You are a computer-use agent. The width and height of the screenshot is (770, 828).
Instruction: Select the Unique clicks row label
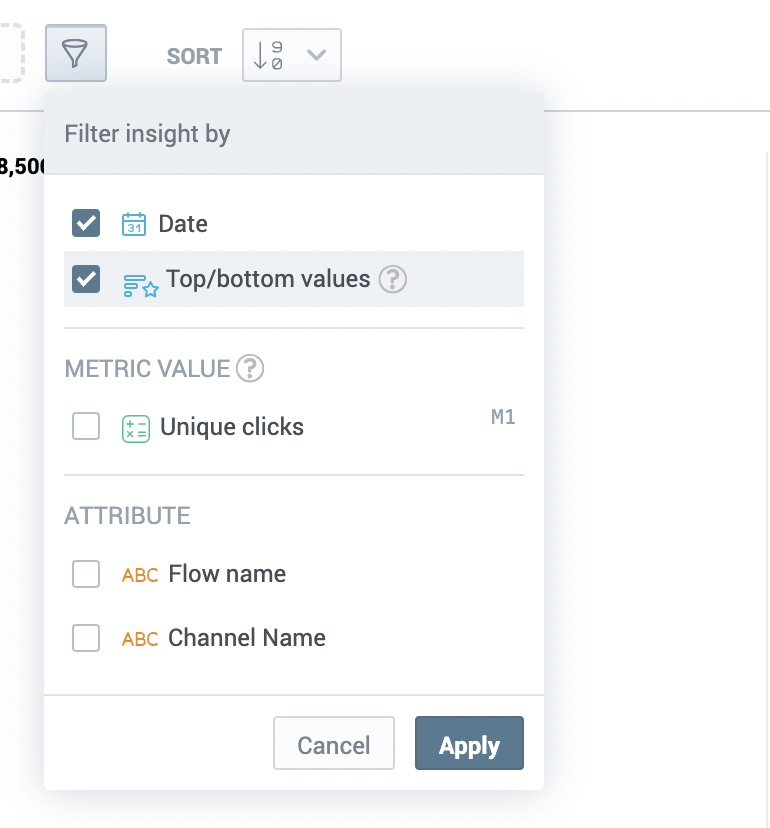pos(231,427)
